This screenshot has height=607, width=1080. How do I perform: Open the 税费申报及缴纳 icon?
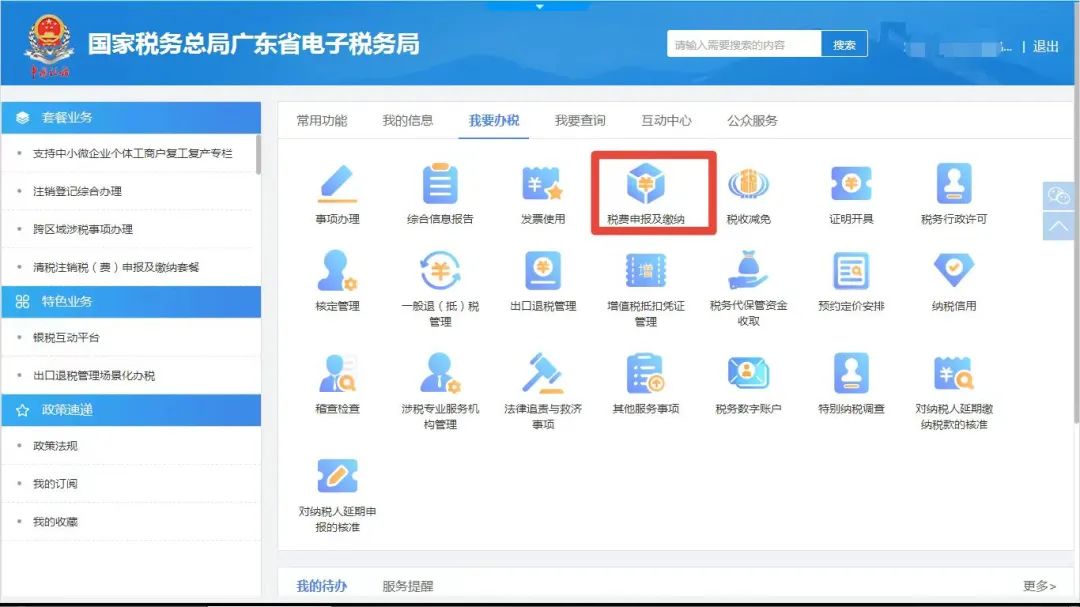(x=645, y=184)
